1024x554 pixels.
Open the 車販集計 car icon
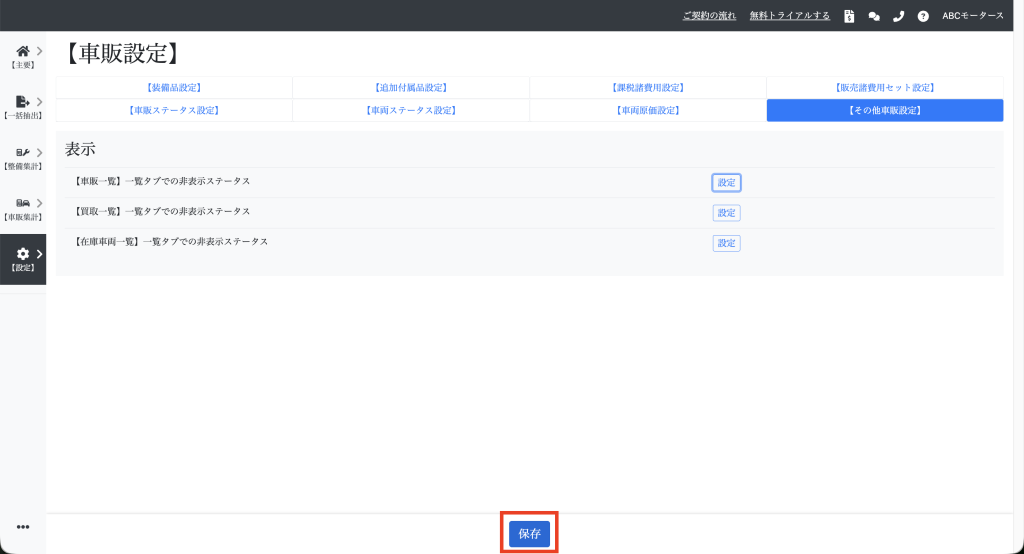click(23, 204)
